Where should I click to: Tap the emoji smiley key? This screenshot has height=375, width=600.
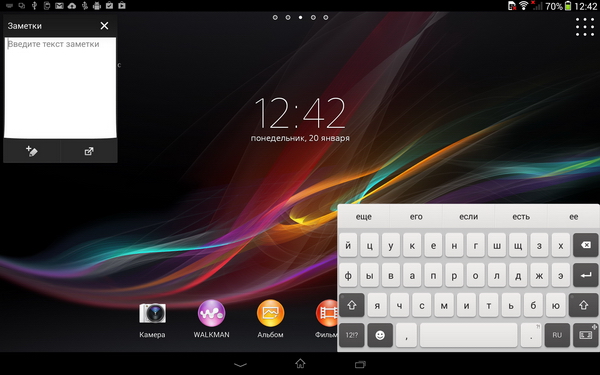click(380, 336)
